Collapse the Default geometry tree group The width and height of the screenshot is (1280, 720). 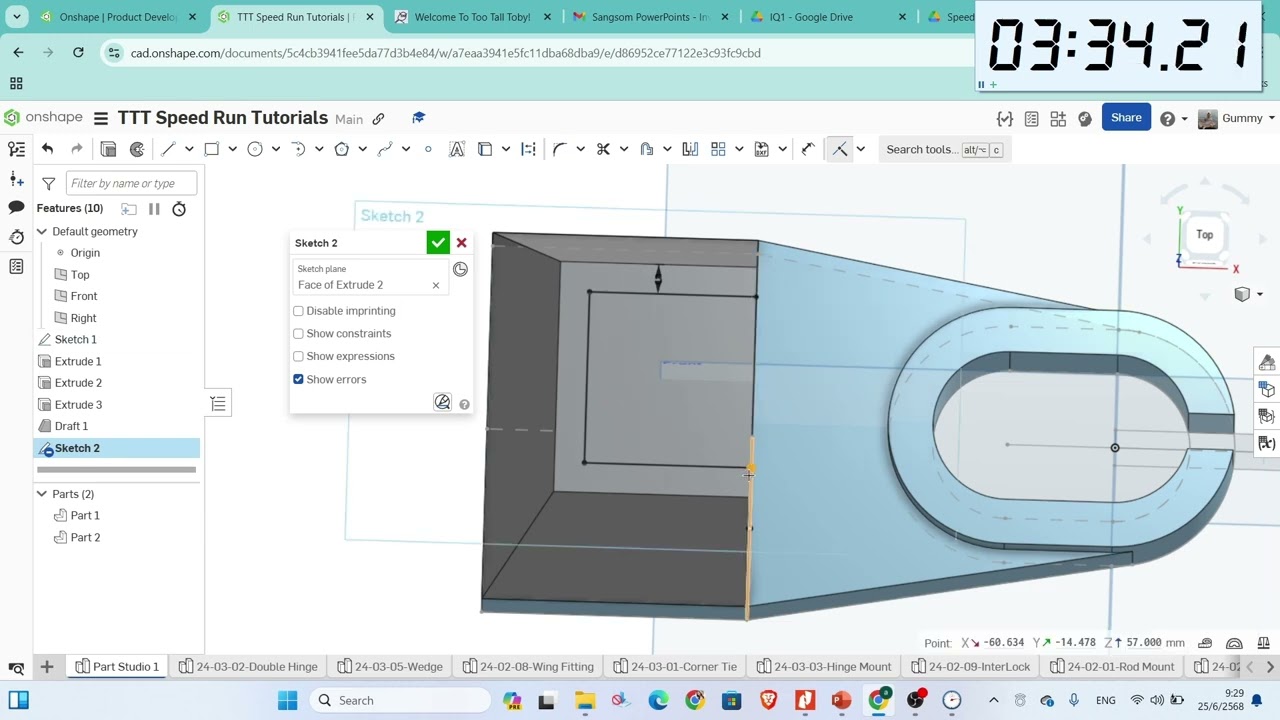[42, 231]
